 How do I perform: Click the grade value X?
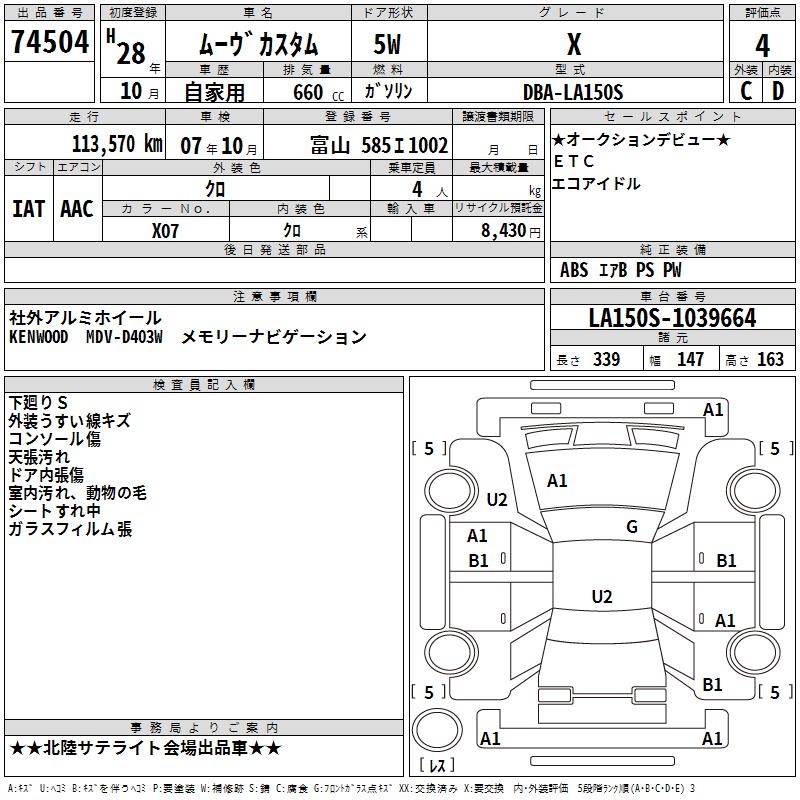coord(574,44)
